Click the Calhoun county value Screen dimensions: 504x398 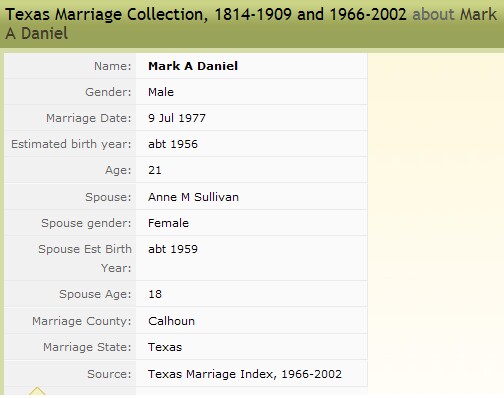(171, 321)
